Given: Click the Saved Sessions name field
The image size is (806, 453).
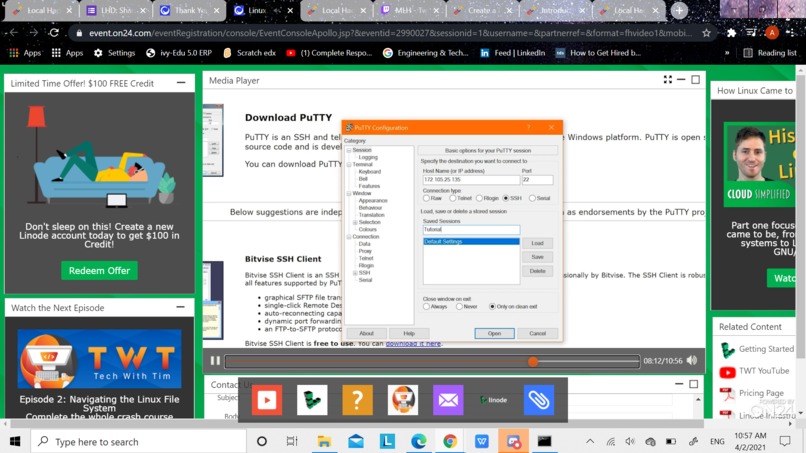Looking at the screenshot, I should point(471,229).
